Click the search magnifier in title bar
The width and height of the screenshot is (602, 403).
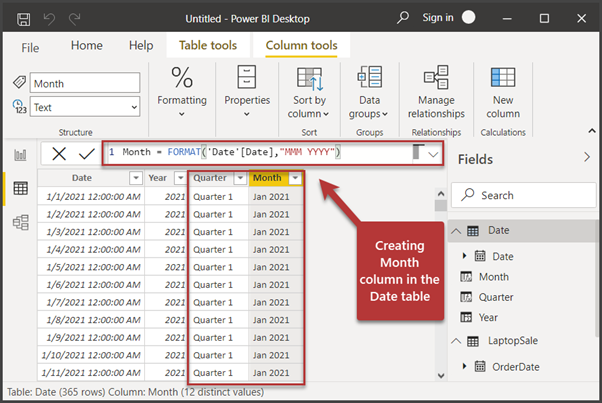coord(403,17)
